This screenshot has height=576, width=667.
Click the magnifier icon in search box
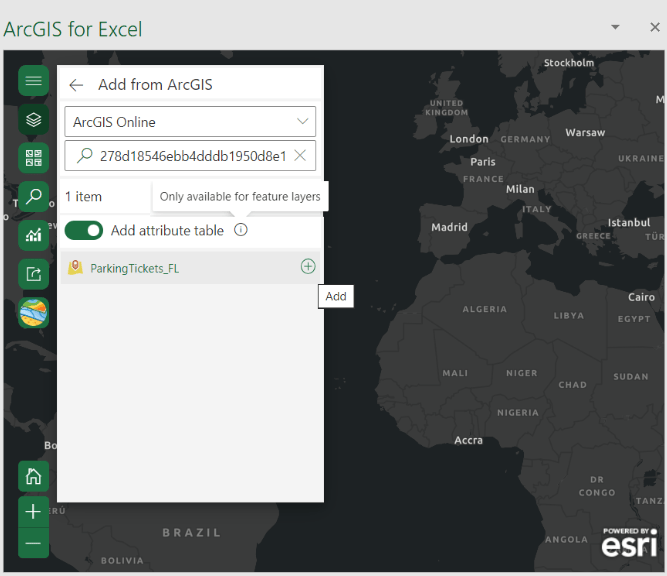pos(85,156)
